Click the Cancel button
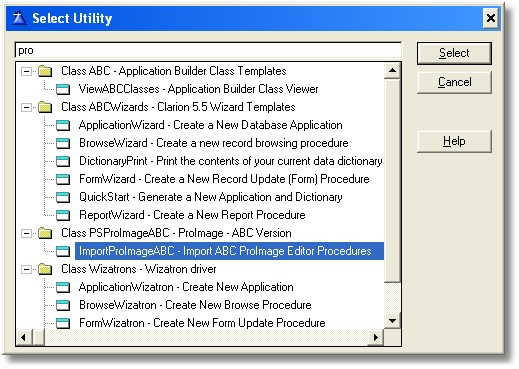The width and height of the screenshot is (519, 369). [454, 82]
